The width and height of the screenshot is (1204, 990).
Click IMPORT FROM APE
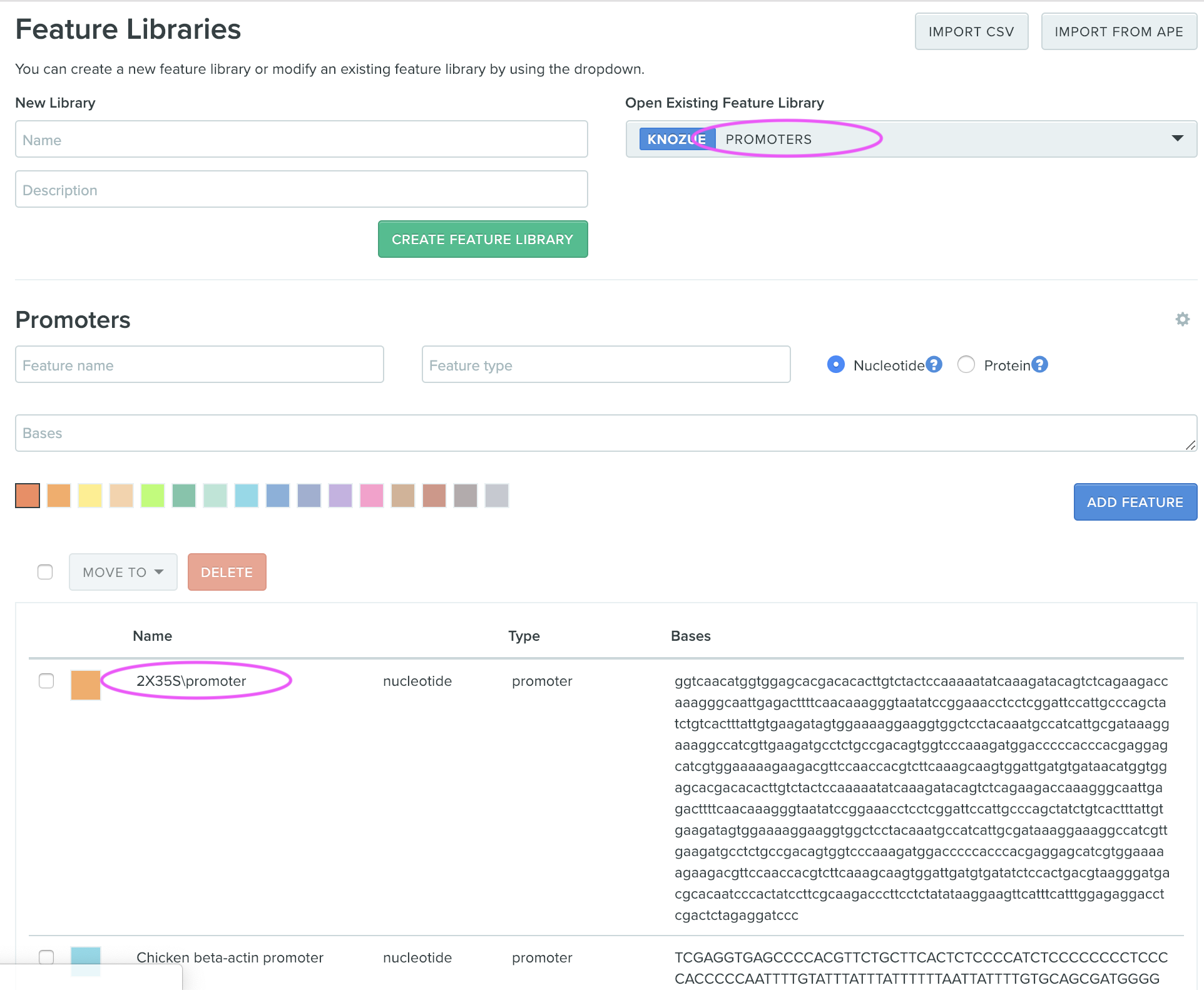pyautogui.click(x=1118, y=31)
